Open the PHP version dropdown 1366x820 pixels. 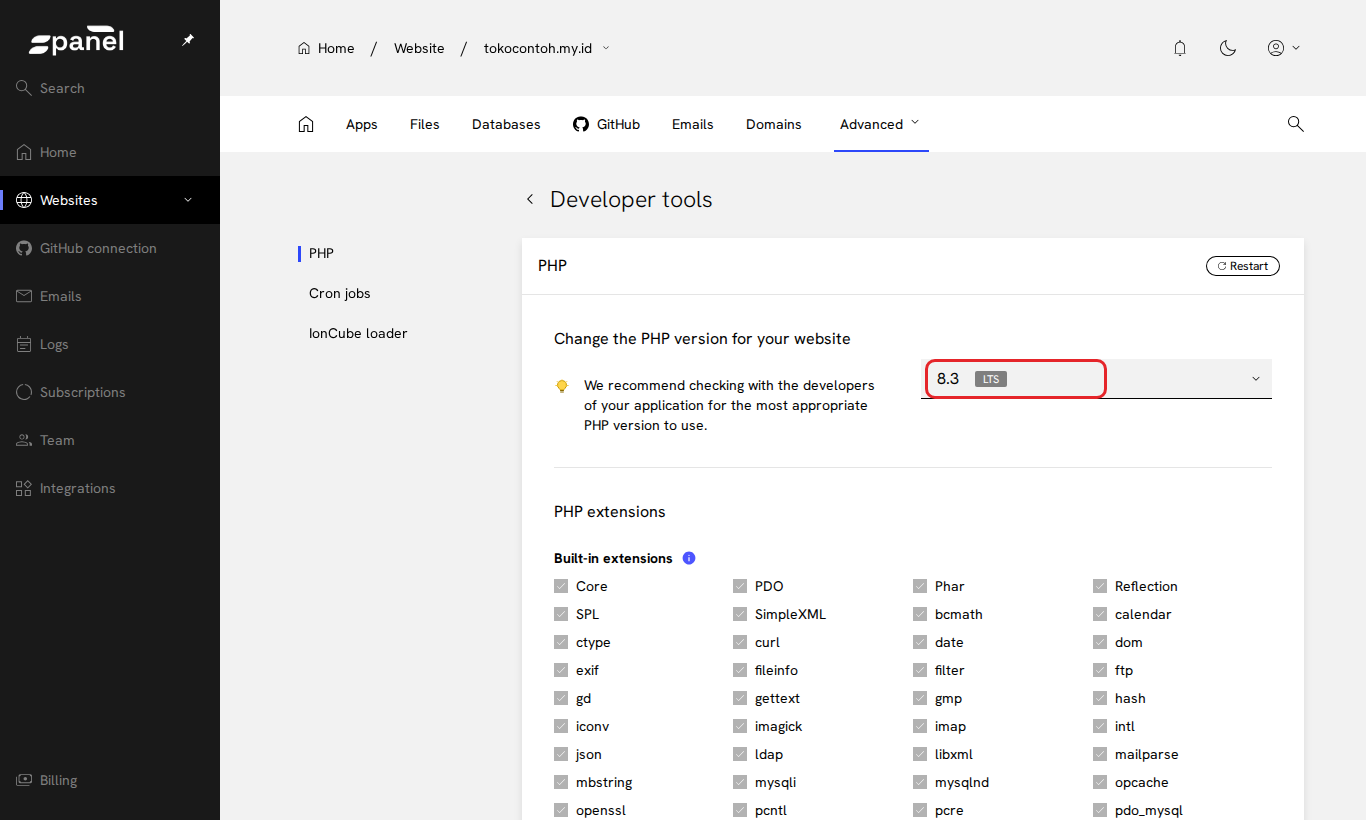pos(1096,379)
